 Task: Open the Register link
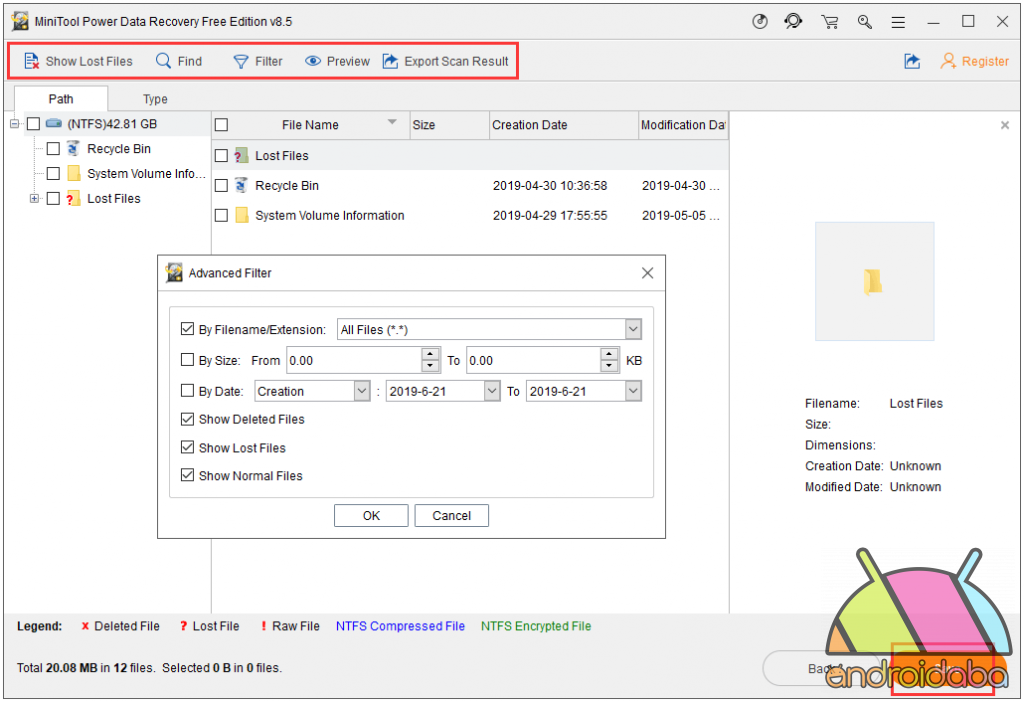974,61
